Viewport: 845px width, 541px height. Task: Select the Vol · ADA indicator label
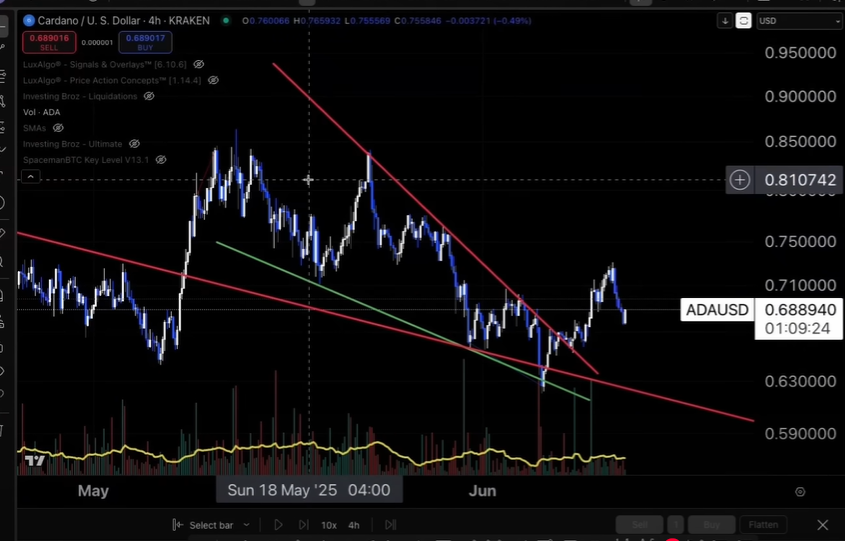41,112
